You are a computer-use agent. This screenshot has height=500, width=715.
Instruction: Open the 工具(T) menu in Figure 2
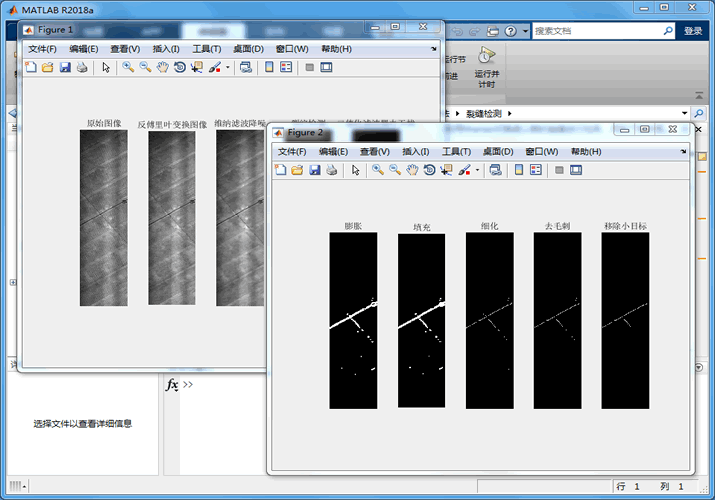tap(457, 151)
